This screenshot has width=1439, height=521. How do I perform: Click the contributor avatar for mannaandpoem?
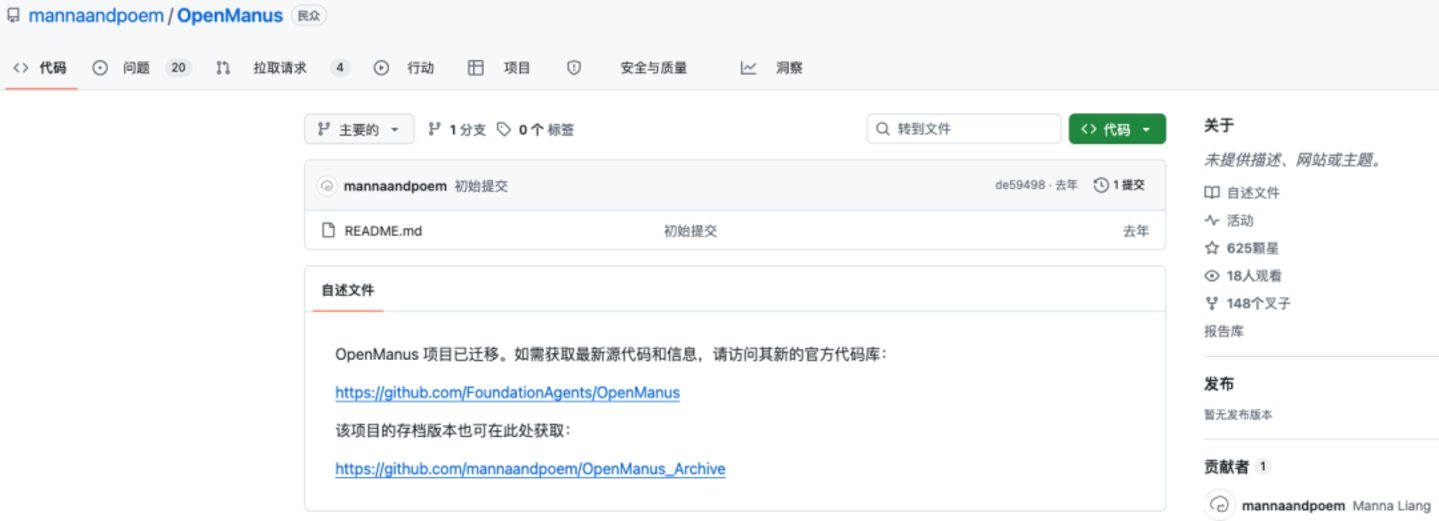click(1218, 506)
